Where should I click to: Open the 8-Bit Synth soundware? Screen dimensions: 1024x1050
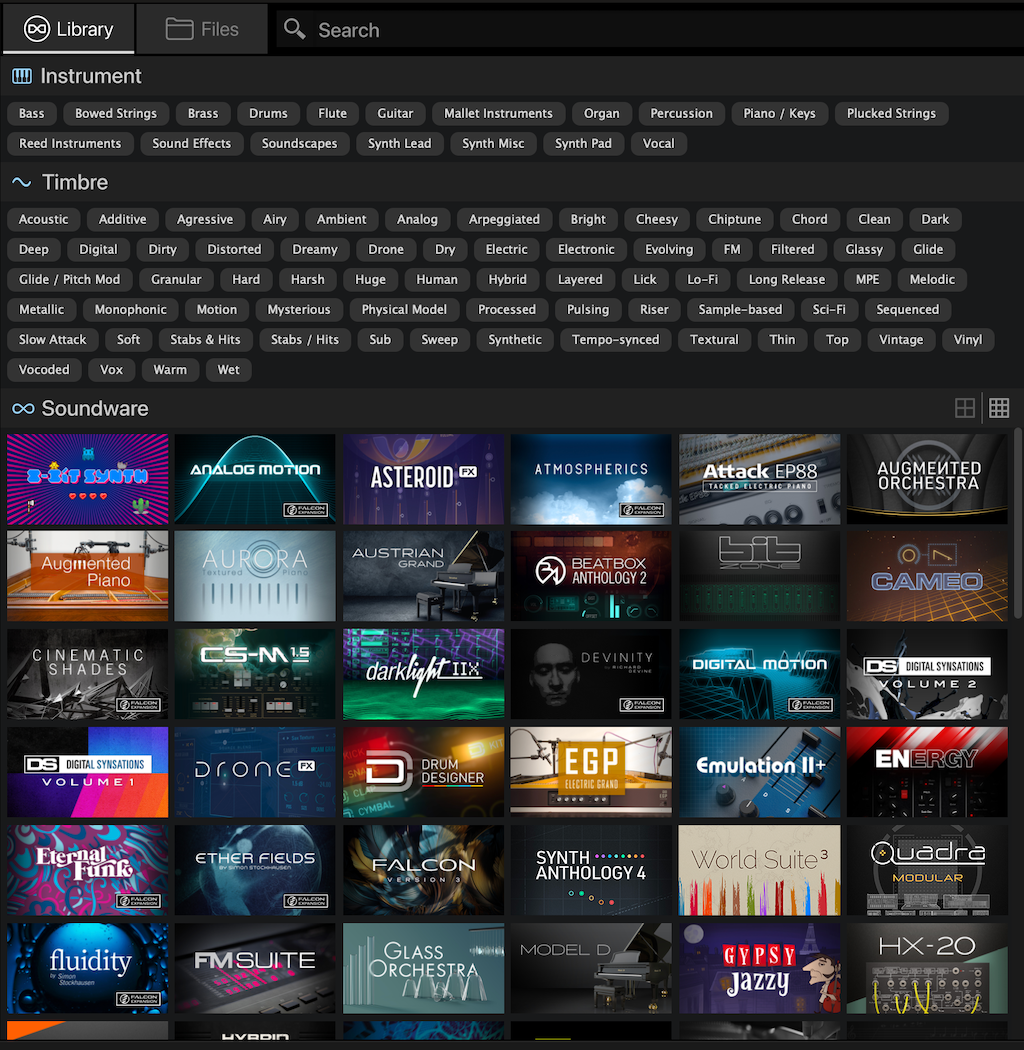pyautogui.click(x=88, y=479)
